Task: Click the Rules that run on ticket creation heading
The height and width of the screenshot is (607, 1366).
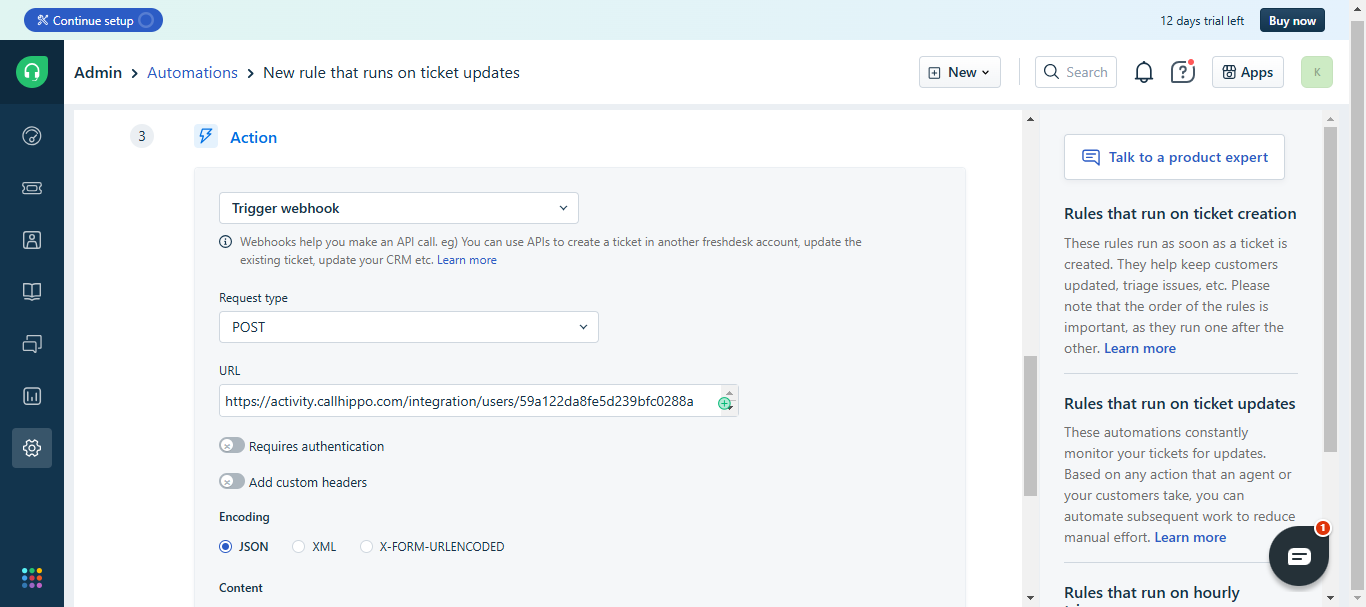Action: pyautogui.click(x=1180, y=213)
